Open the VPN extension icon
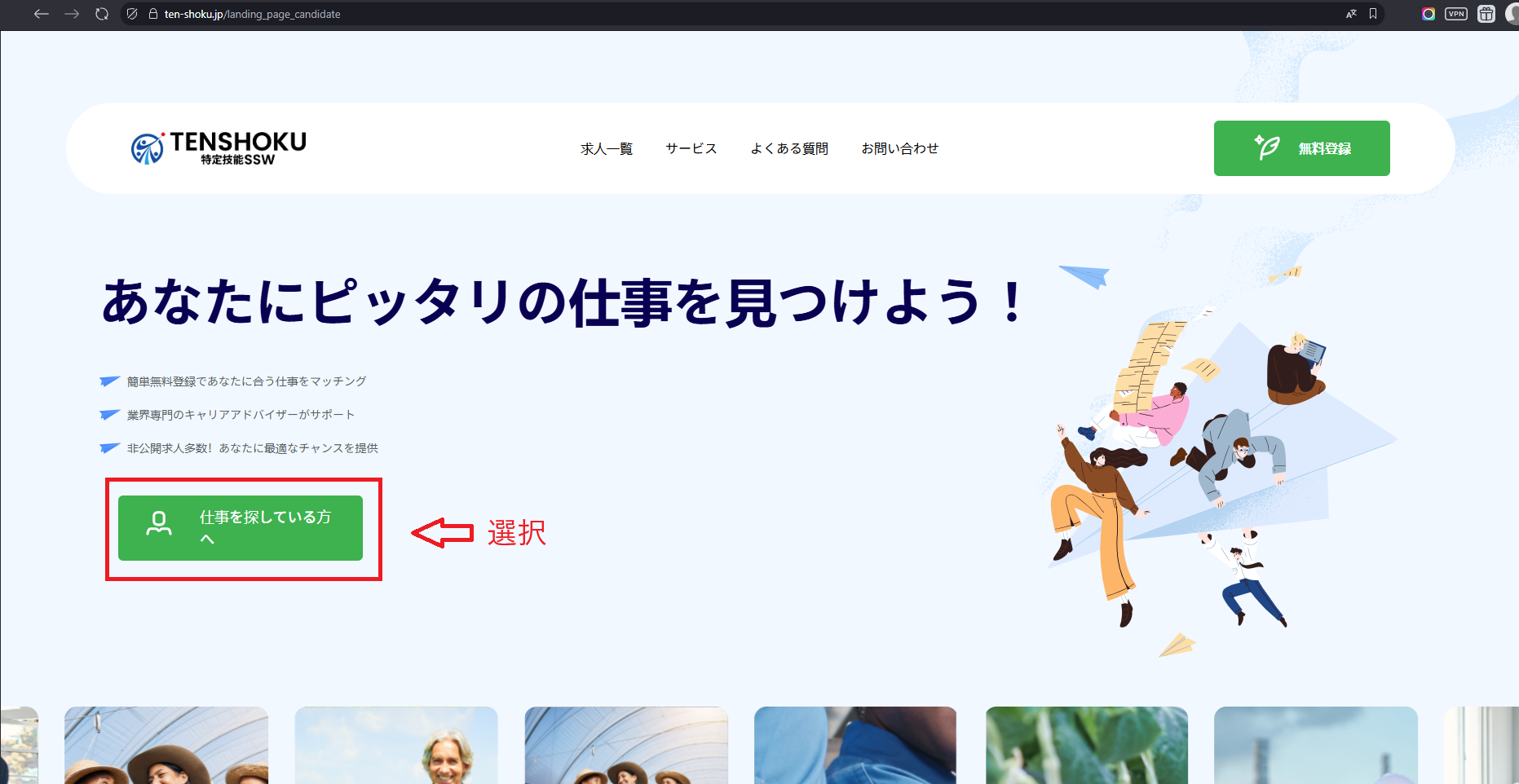Viewport: 1519px width, 784px height. click(x=1456, y=14)
